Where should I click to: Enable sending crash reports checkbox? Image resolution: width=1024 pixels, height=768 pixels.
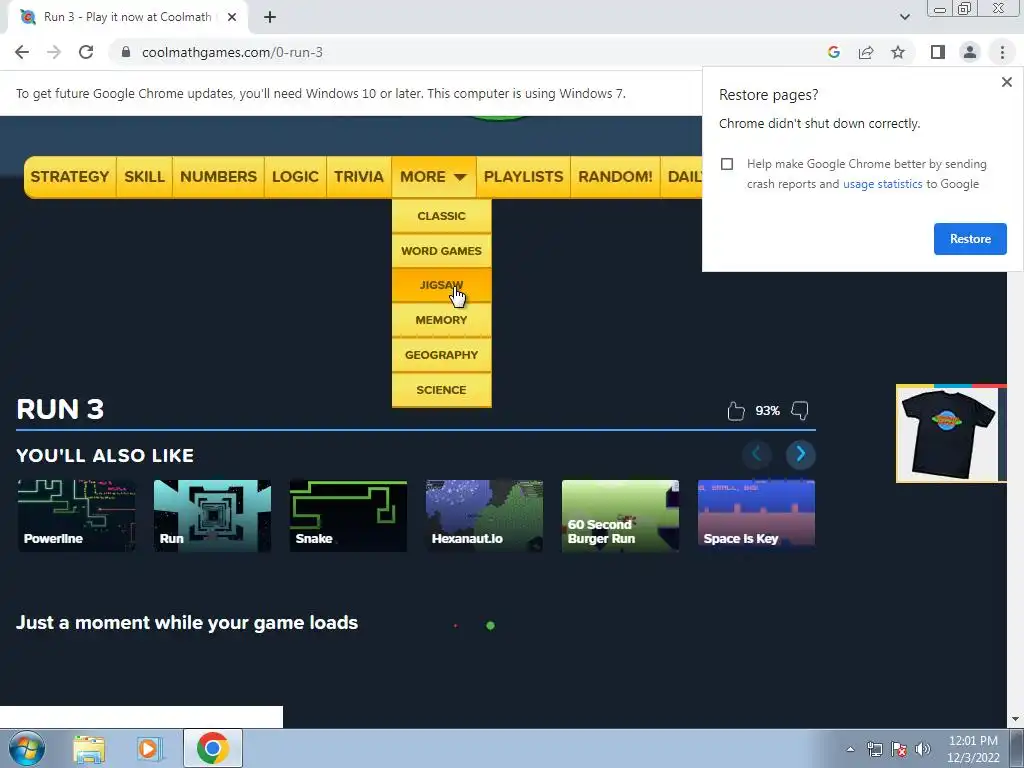[727, 164]
